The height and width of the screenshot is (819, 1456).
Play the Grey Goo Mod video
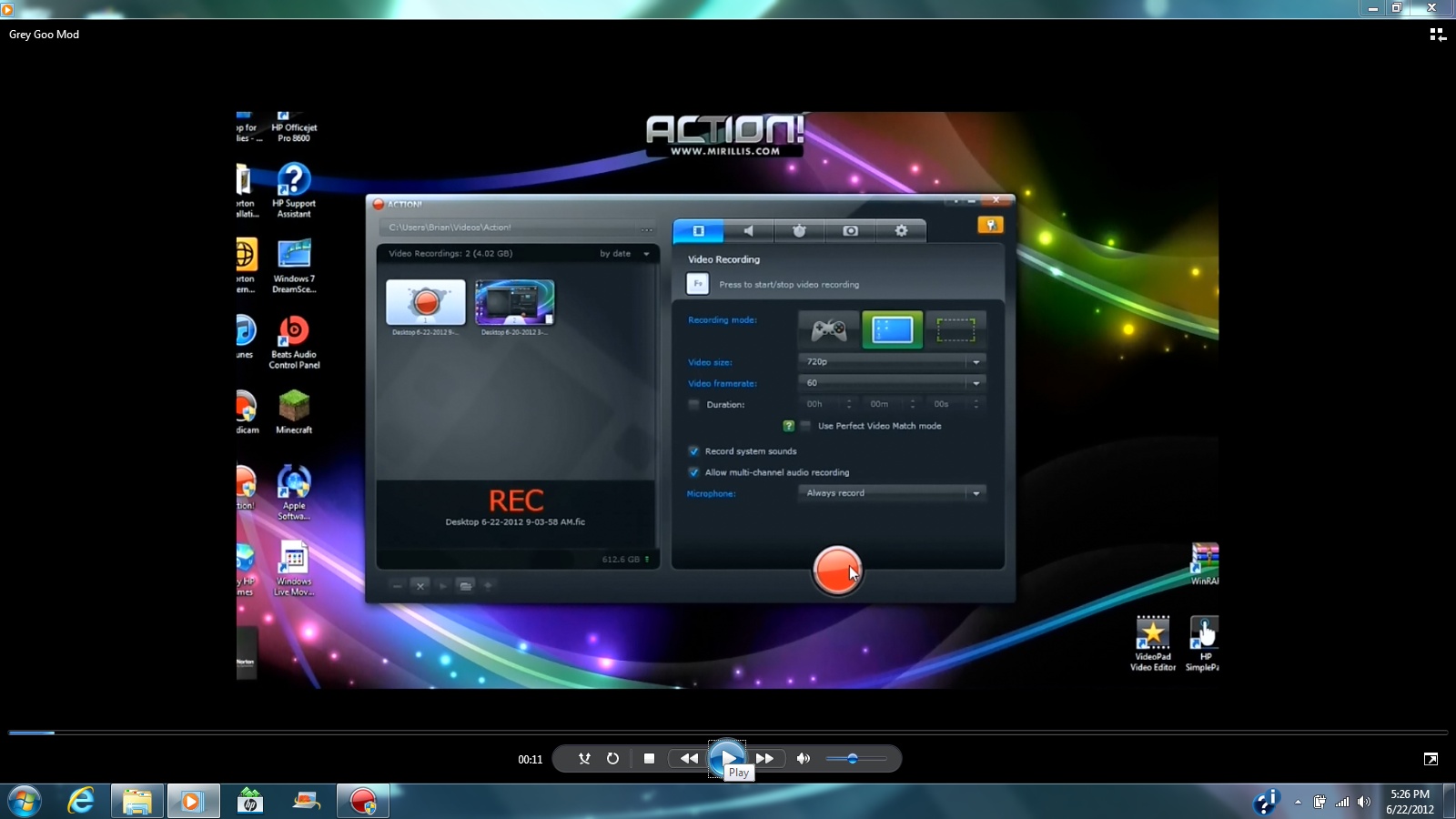[x=727, y=758]
